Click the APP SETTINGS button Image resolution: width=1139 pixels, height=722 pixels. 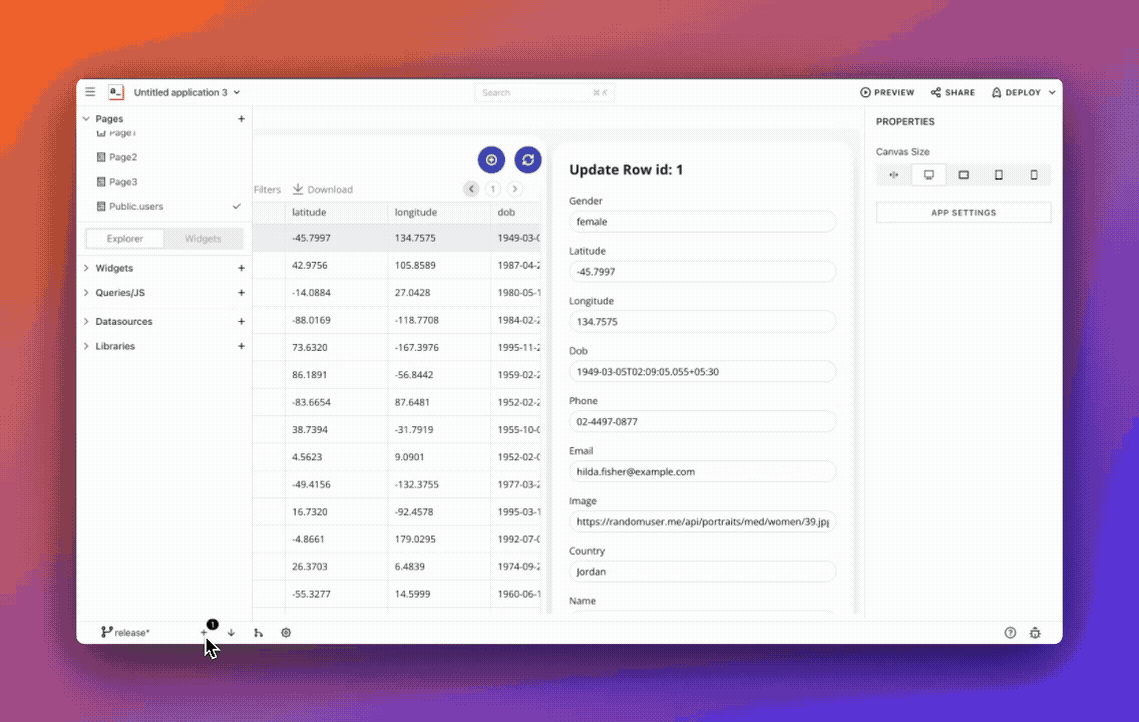(963, 213)
